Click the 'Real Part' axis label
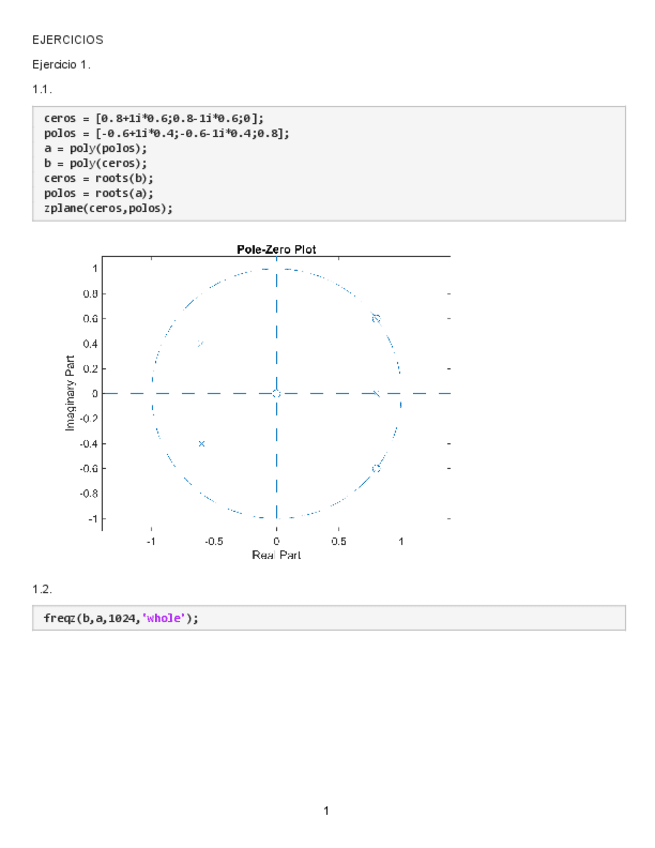 [x=276, y=555]
